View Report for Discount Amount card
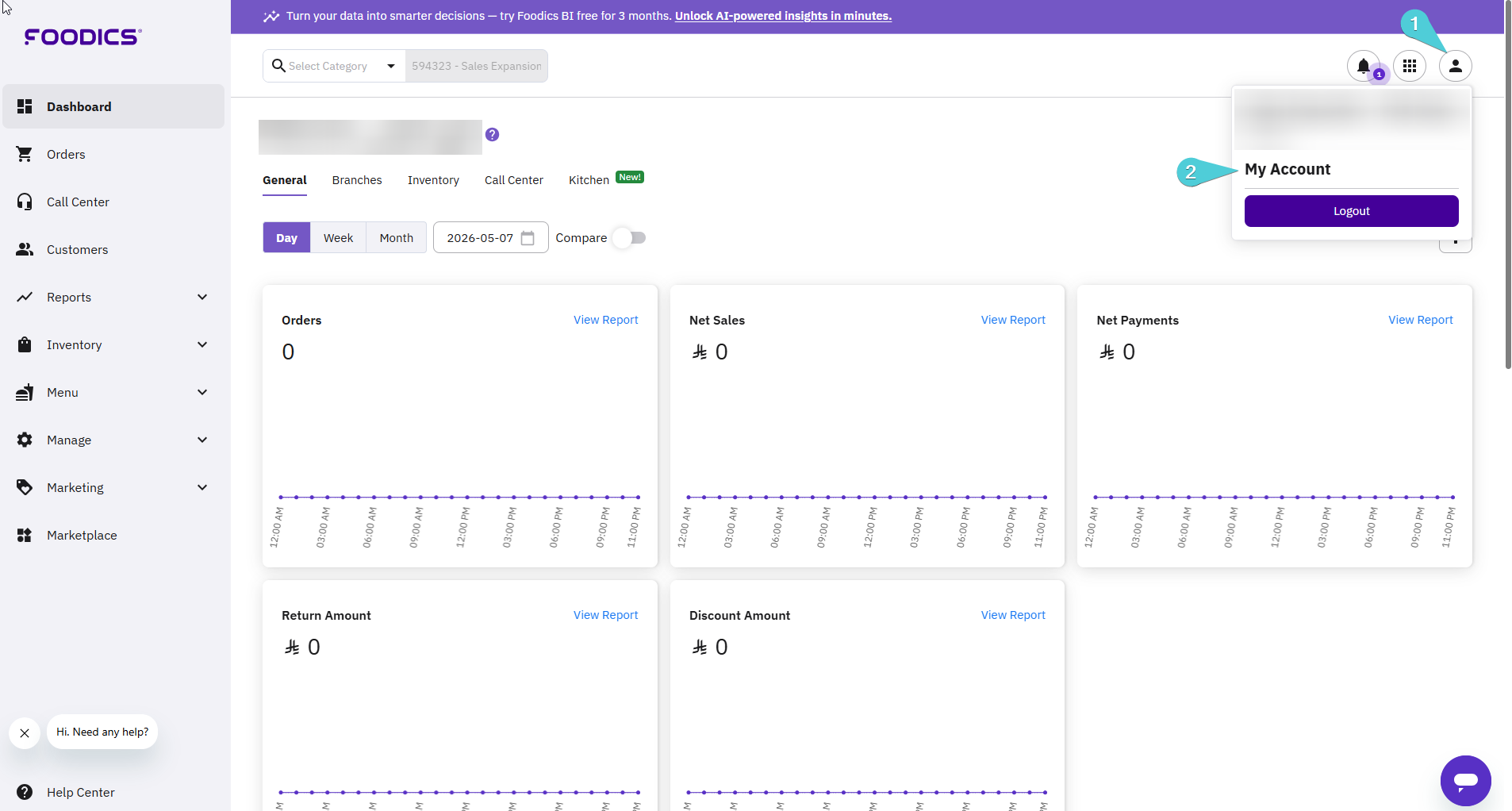 [x=1013, y=615]
